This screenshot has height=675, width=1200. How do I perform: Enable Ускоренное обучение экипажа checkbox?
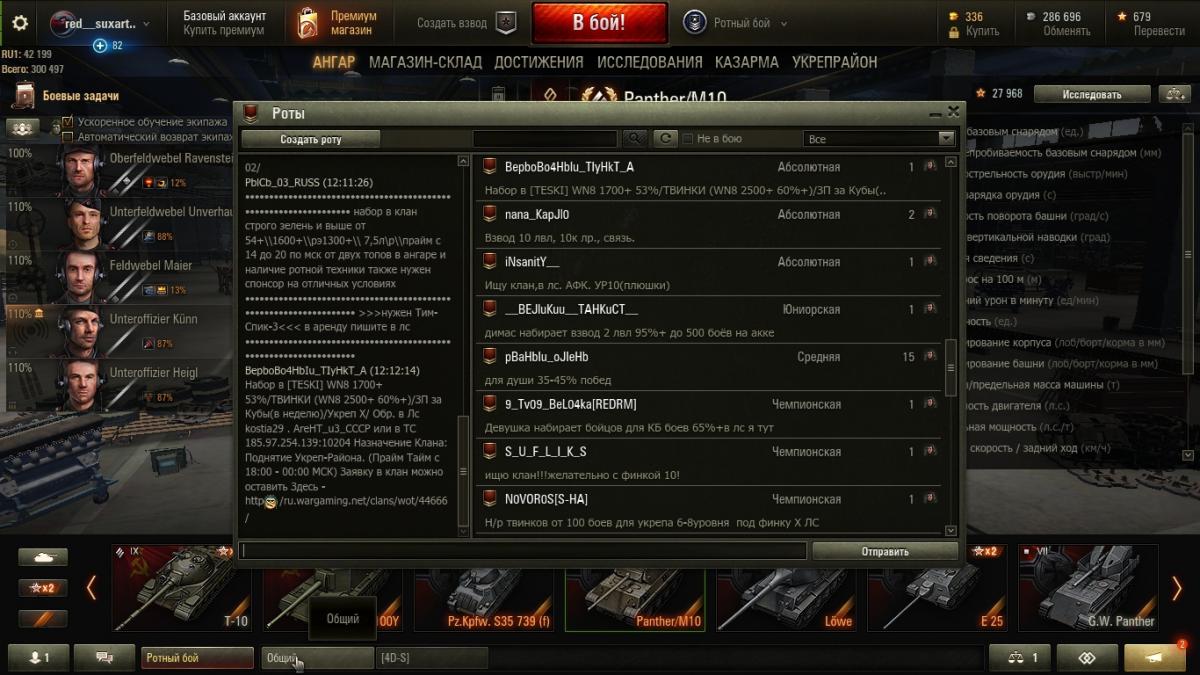pos(68,122)
